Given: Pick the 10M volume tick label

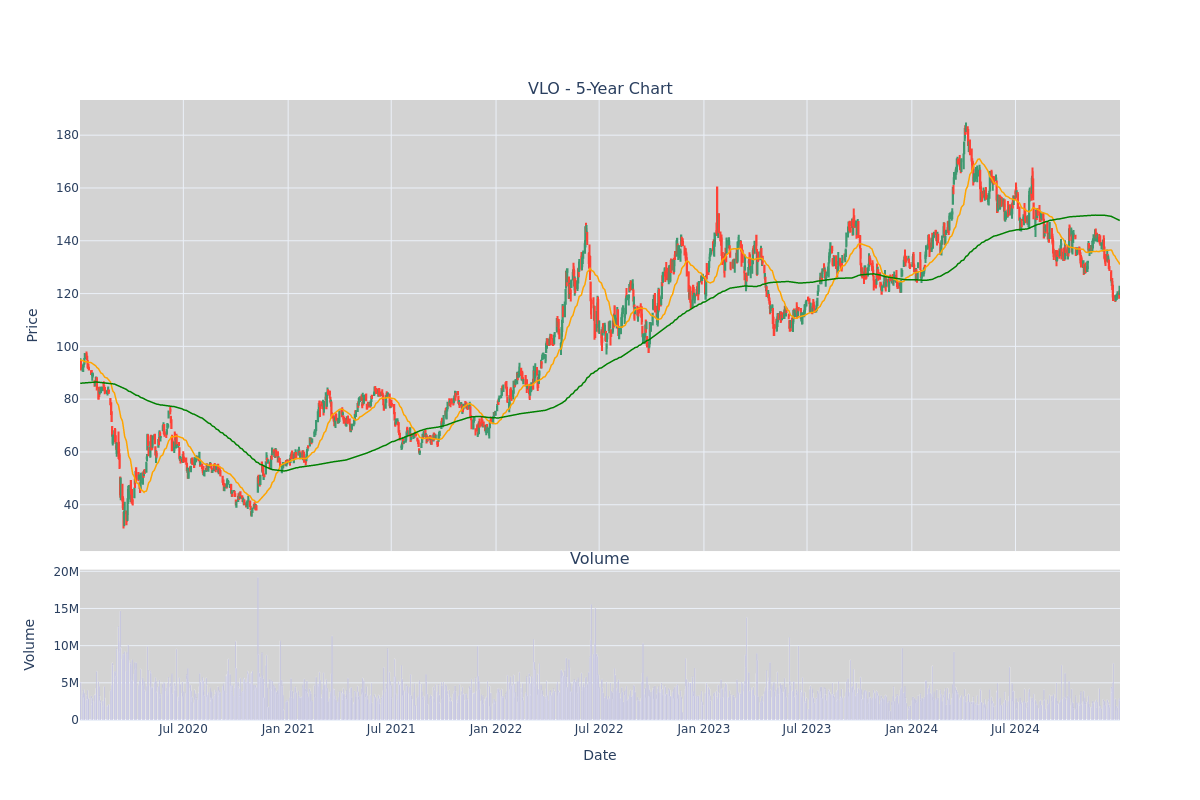Looking at the screenshot, I should click(66, 646).
